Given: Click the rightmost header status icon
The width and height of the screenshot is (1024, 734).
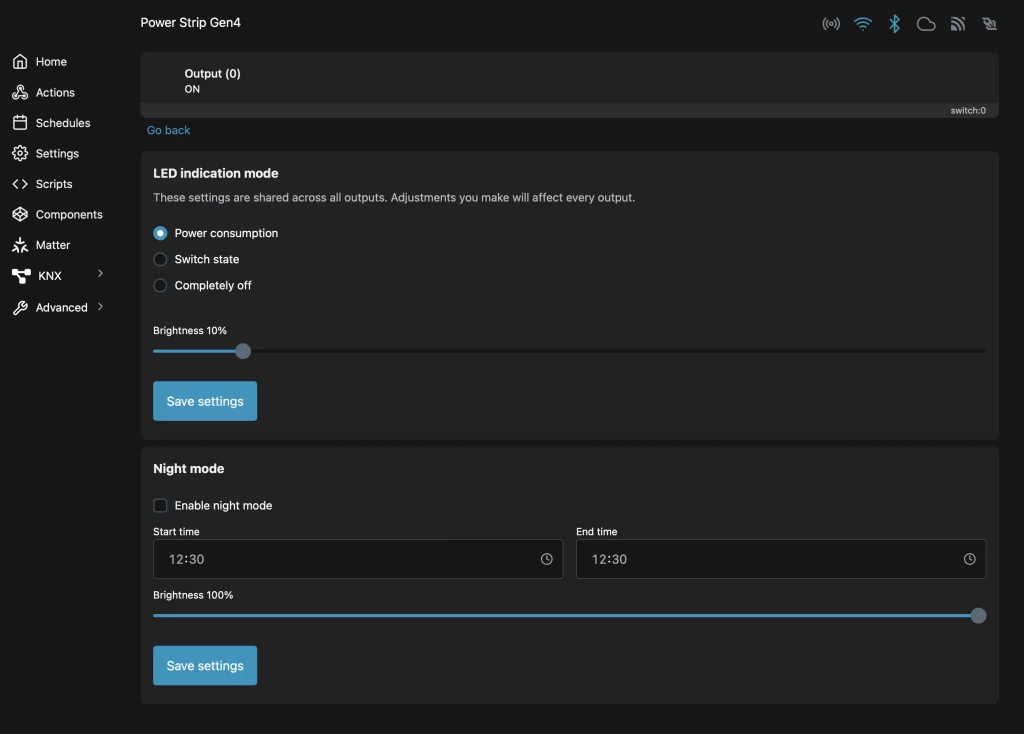Looking at the screenshot, I should [990, 24].
